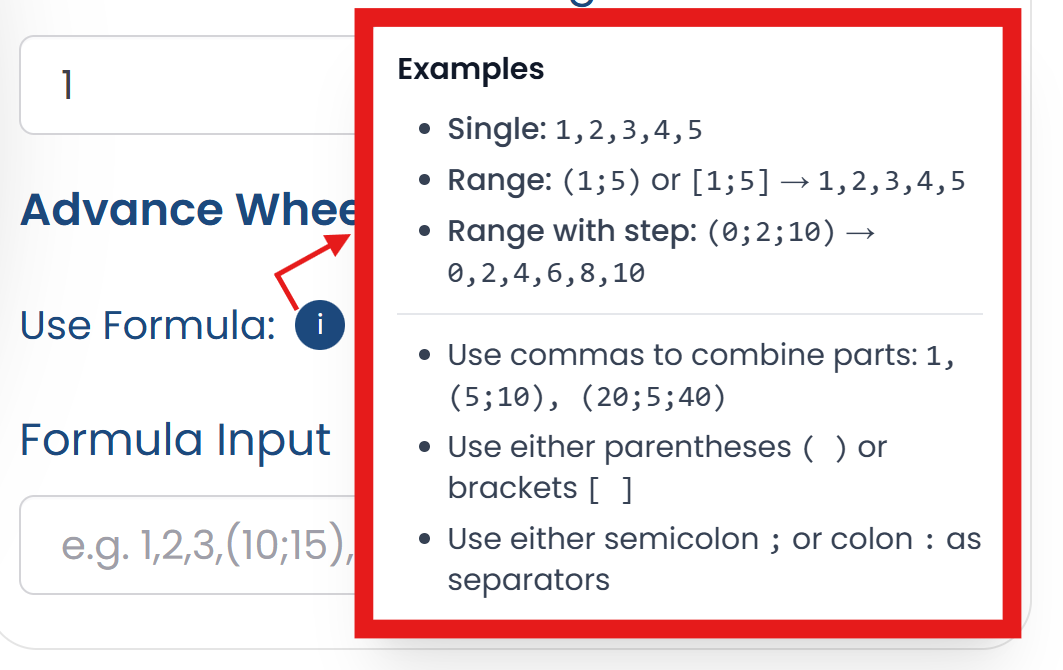Click the blue info icon beside Use Formula
This screenshot has height=670, width=1063.
pos(320,324)
